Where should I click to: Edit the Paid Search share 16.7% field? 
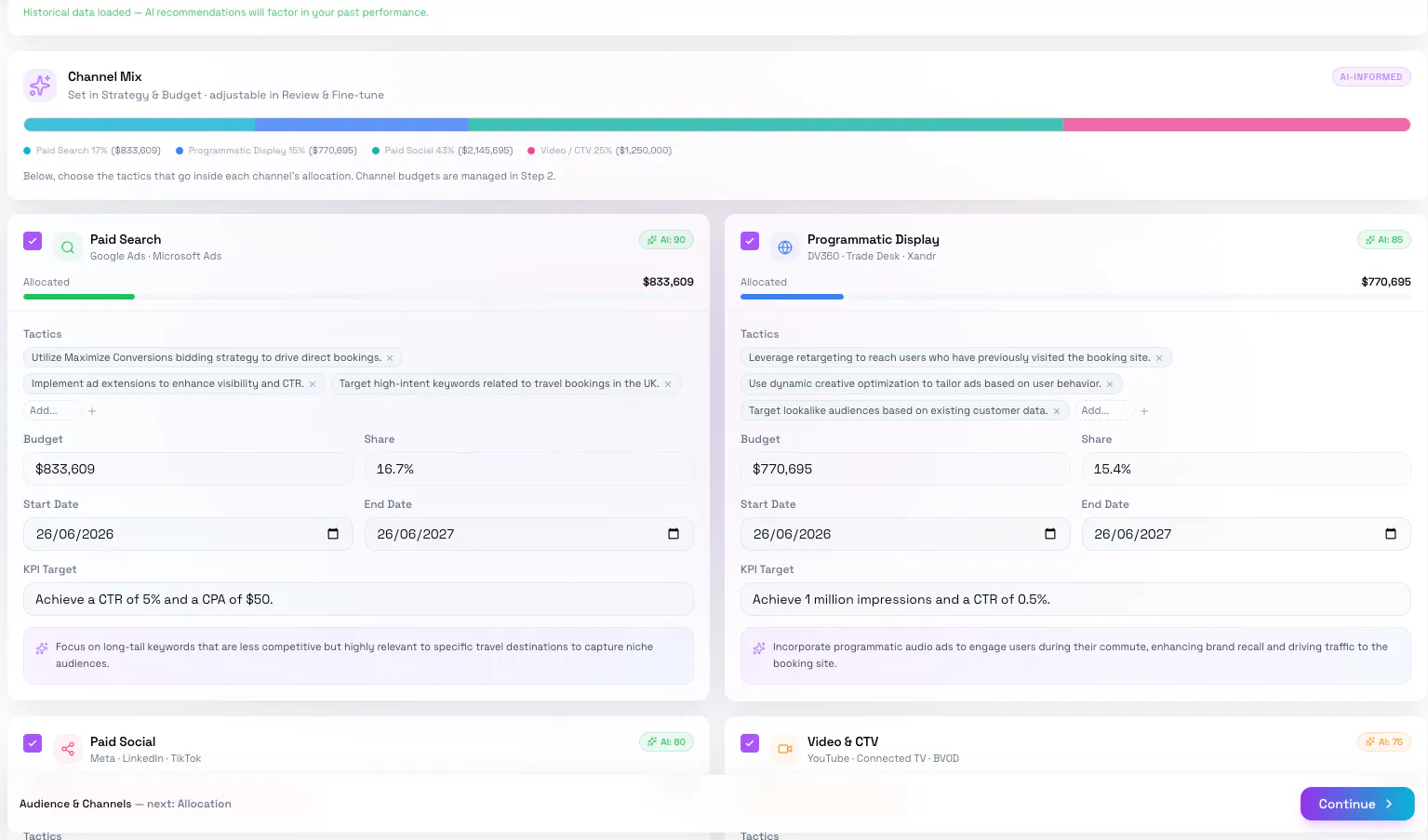(528, 469)
